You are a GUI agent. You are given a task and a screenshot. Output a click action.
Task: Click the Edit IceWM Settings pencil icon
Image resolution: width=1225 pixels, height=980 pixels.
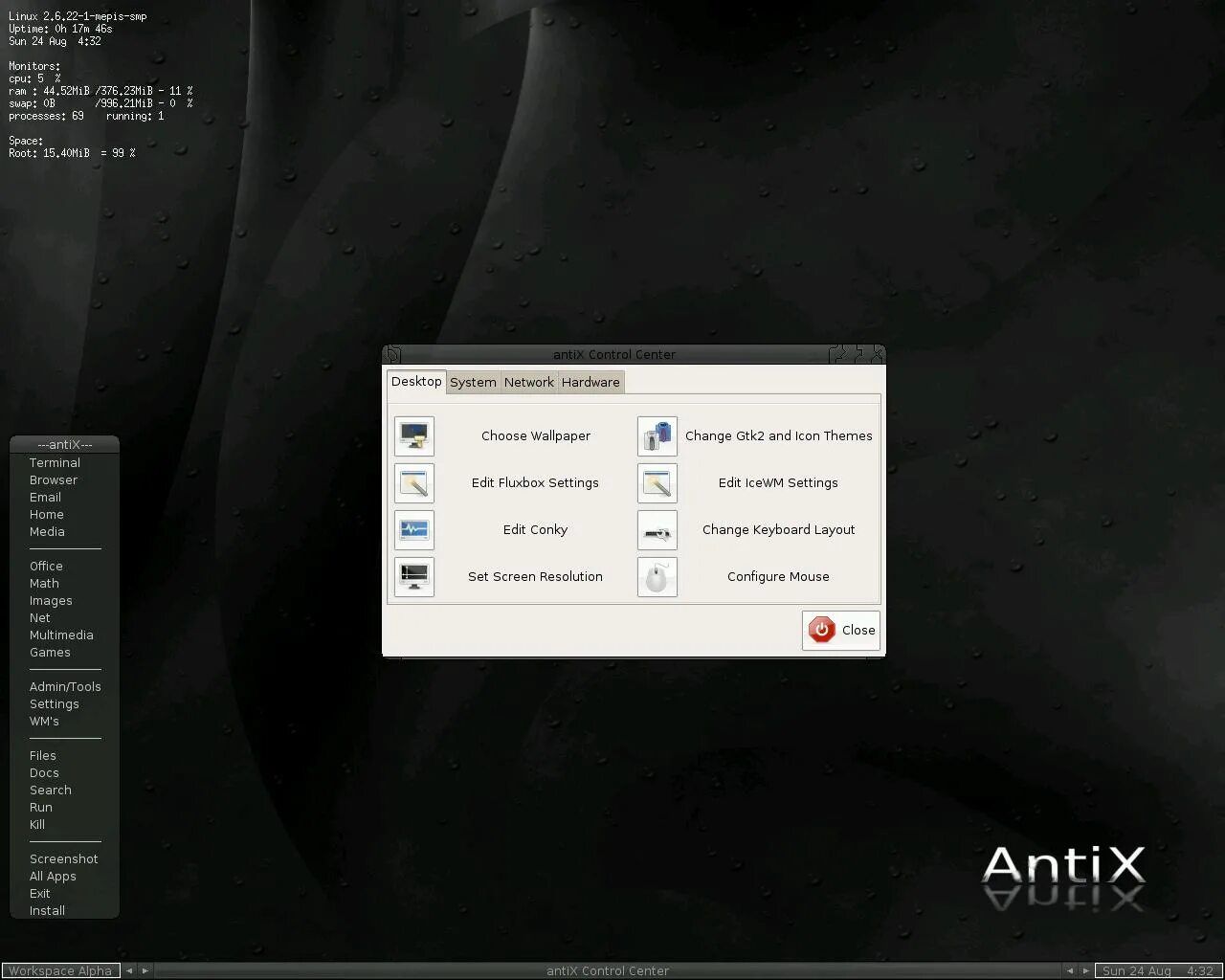pos(657,483)
